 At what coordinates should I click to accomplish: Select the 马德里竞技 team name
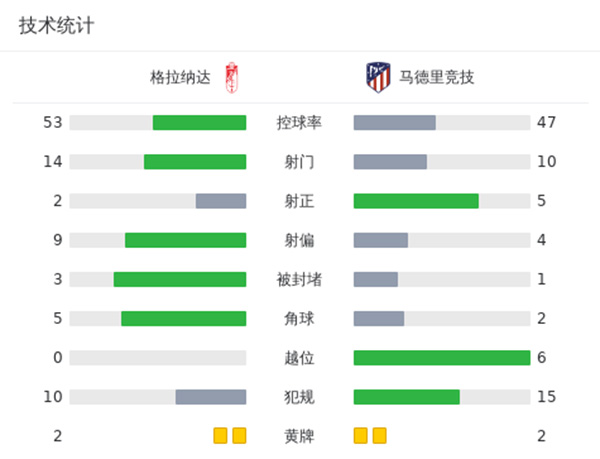[436, 77]
